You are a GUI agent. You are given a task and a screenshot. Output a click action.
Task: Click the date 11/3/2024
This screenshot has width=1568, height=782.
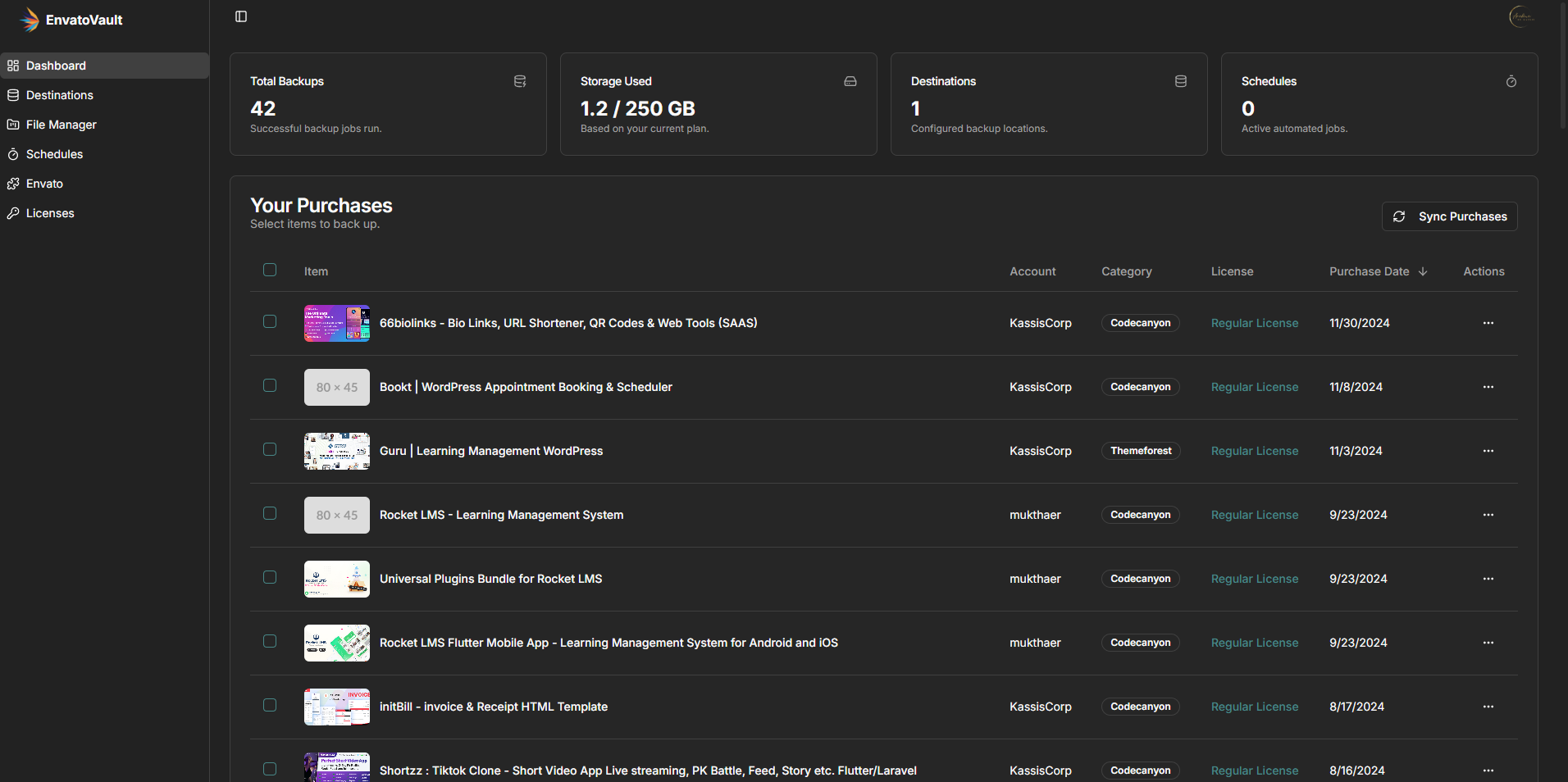[x=1356, y=451]
